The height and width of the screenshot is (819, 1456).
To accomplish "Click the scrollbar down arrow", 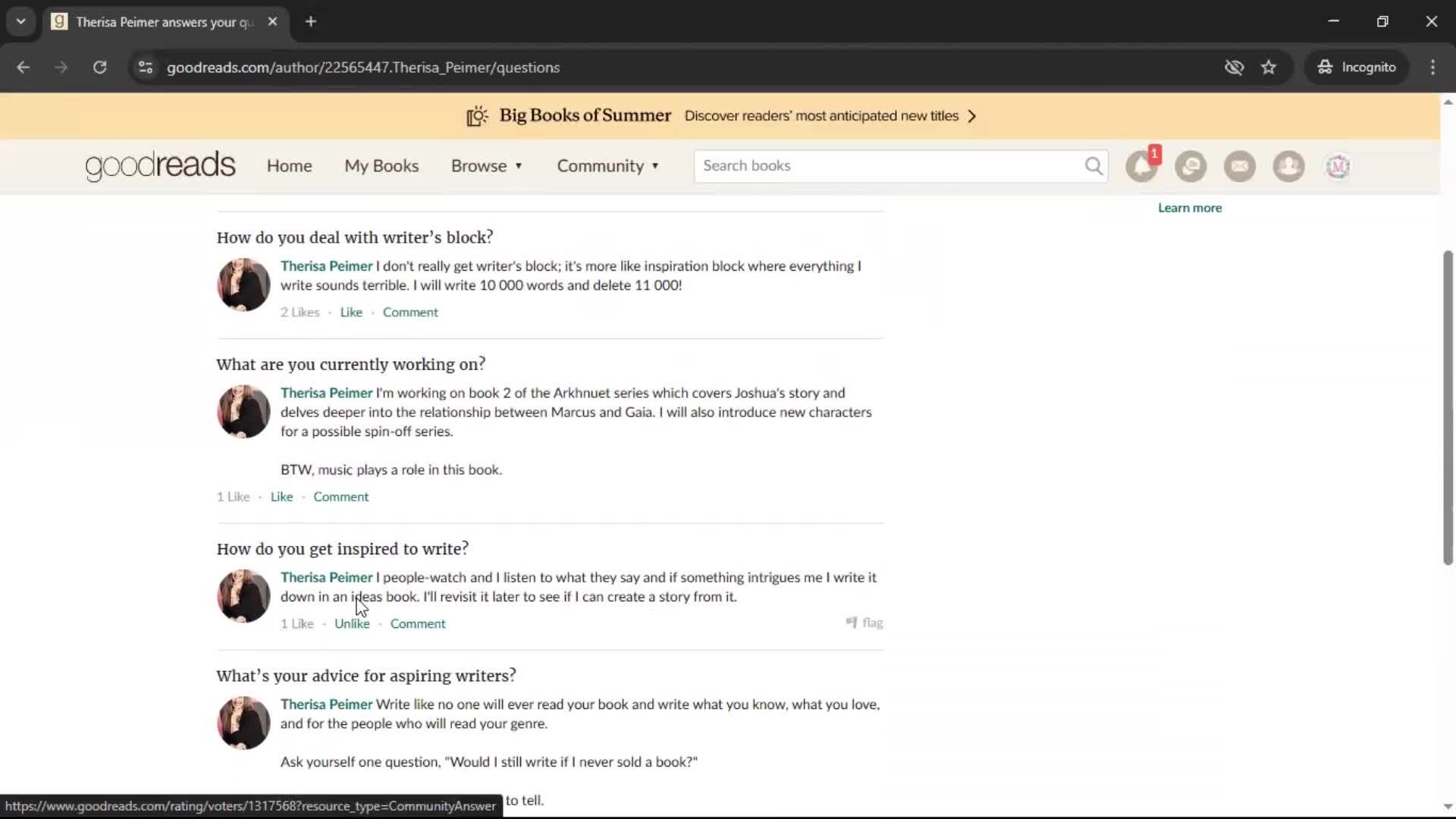I will click(x=1448, y=807).
